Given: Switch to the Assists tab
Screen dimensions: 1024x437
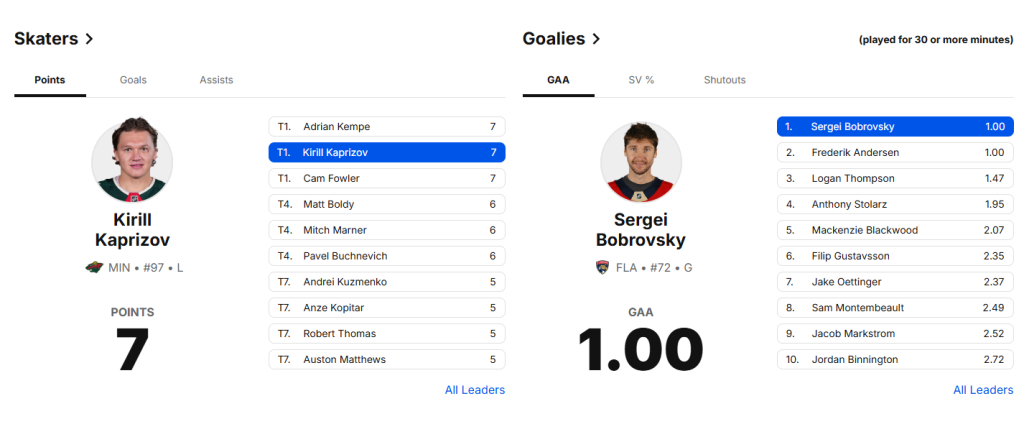Looking at the screenshot, I should (216, 80).
